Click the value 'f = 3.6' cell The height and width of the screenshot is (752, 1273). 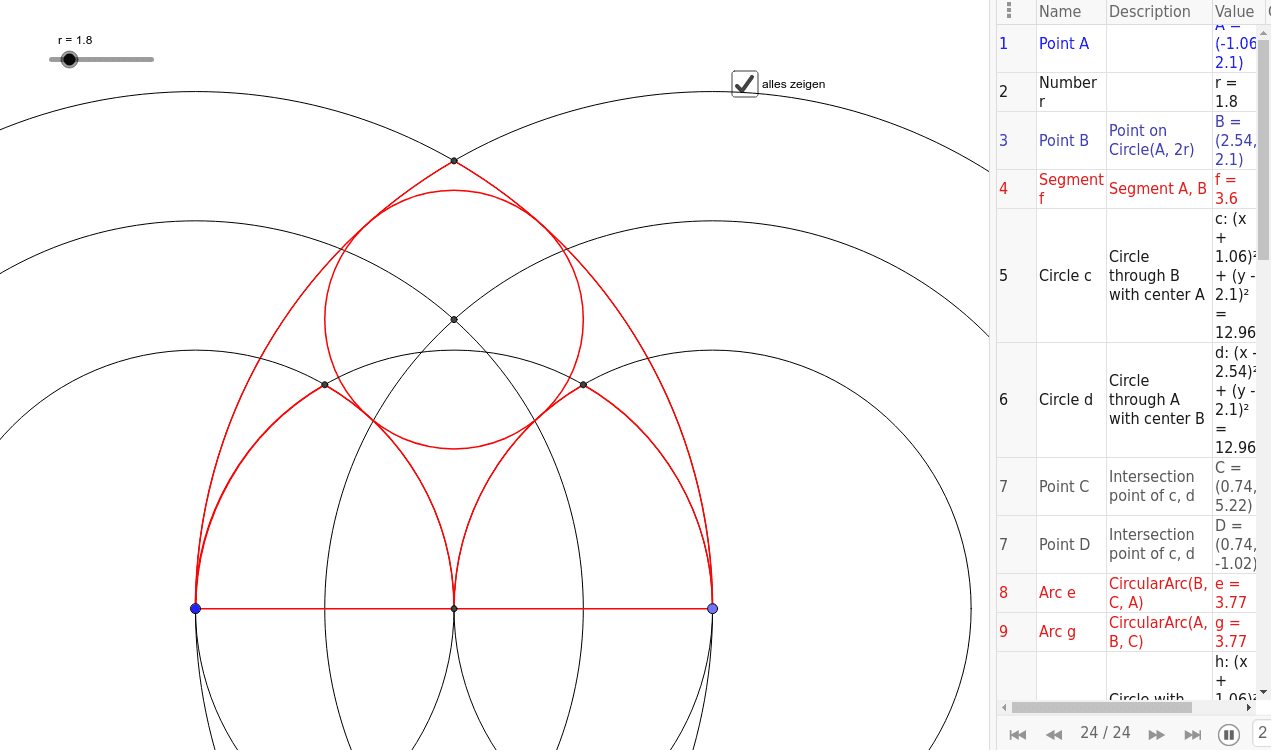(x=1234, y=189)
